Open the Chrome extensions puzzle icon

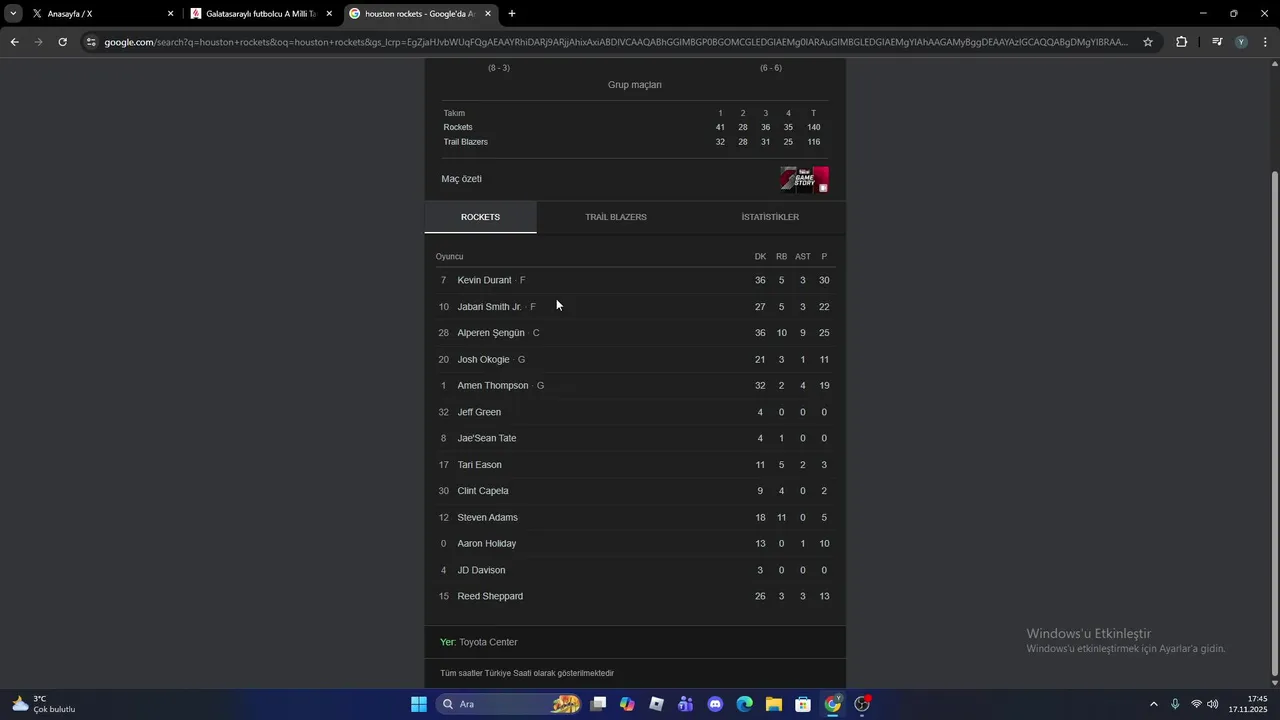1182,42
